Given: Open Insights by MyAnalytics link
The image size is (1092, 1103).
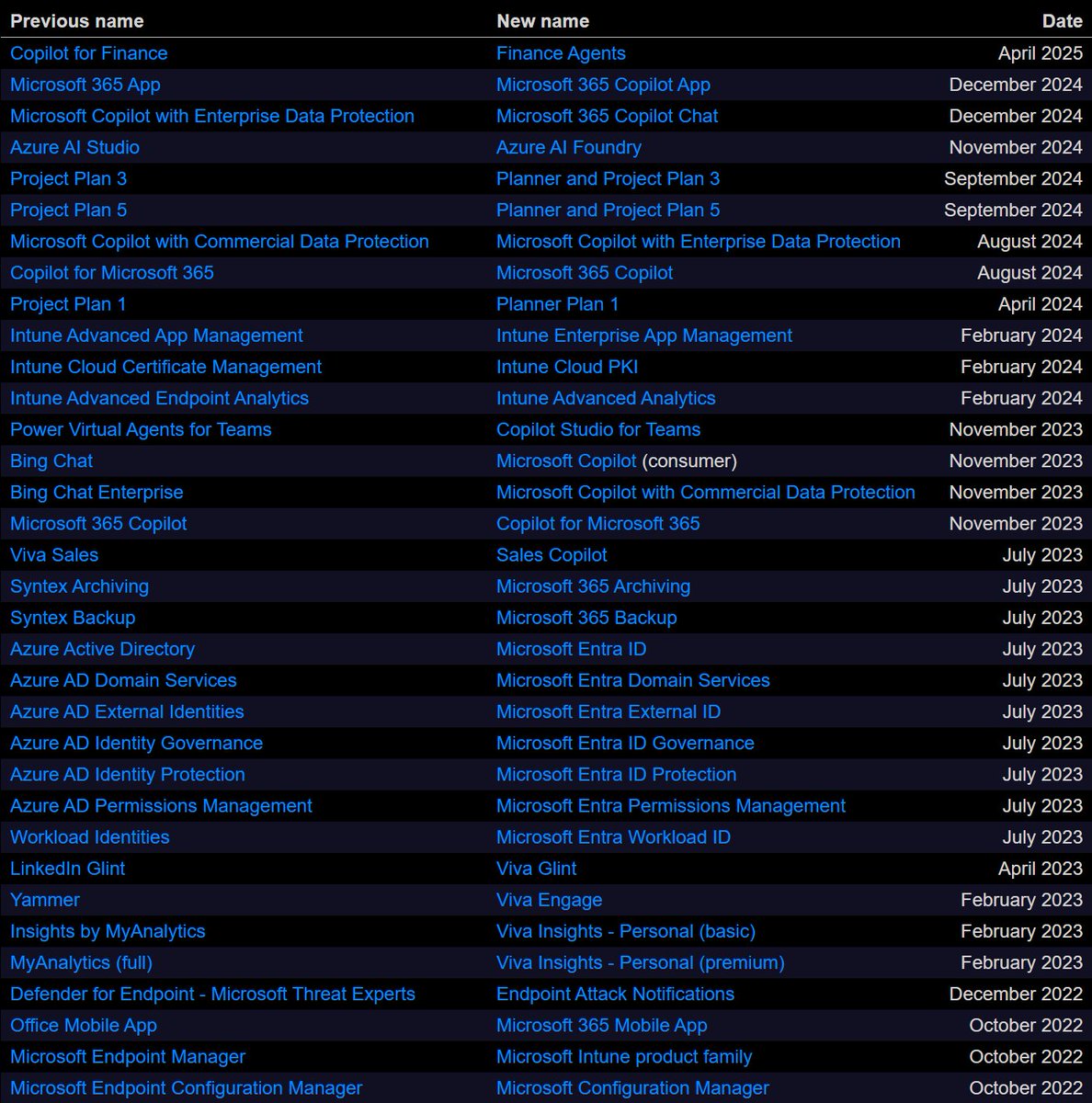Looking at the screenshot, I should tap(108, 930).
